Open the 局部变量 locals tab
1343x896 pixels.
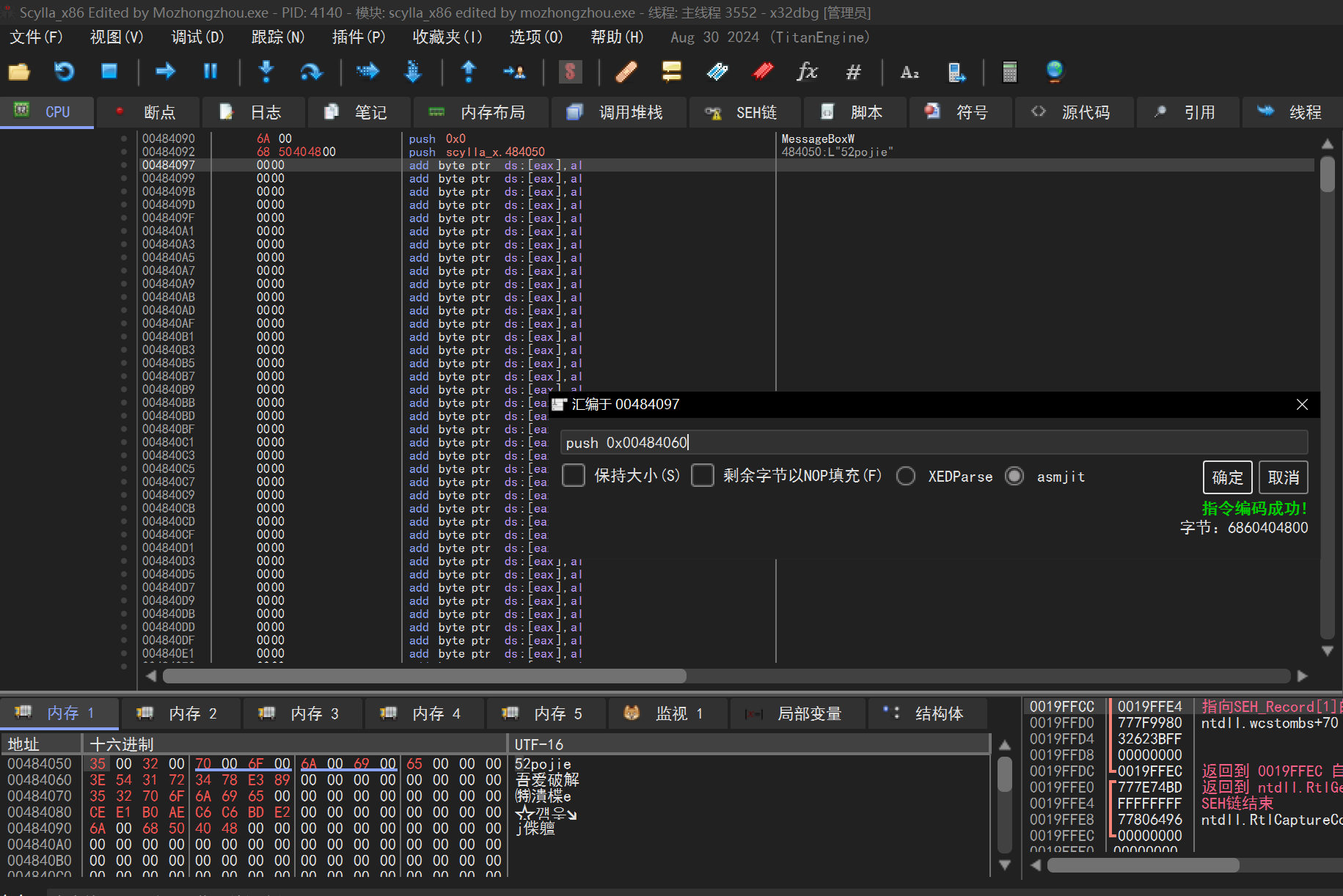(797, 713)
